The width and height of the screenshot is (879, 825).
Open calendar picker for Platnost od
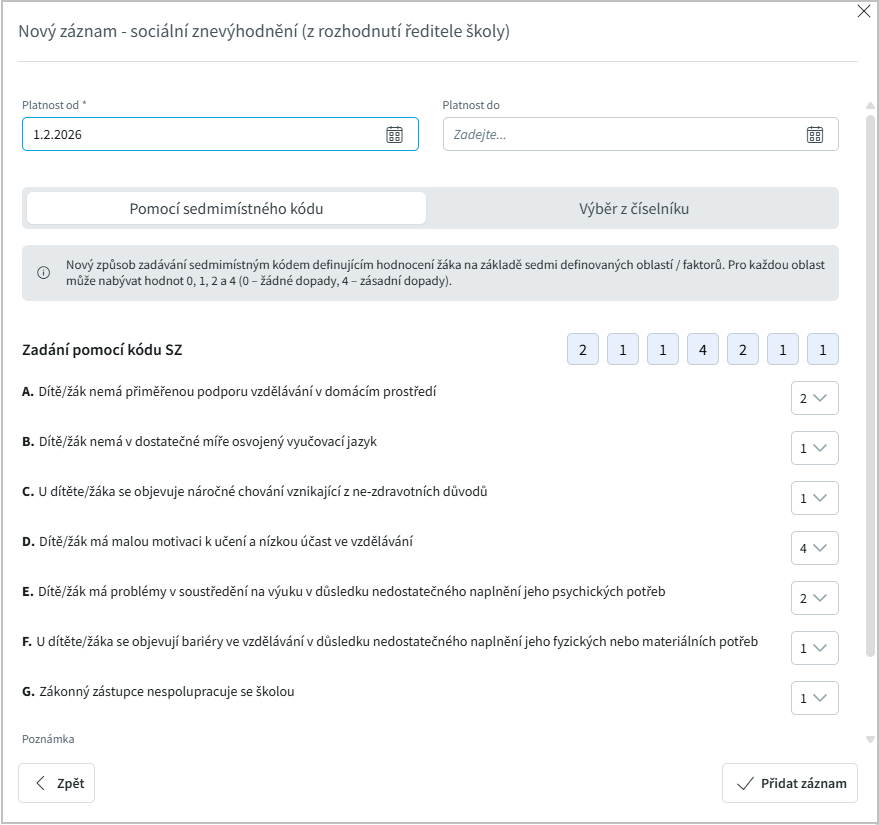click(x=394, y=135)
